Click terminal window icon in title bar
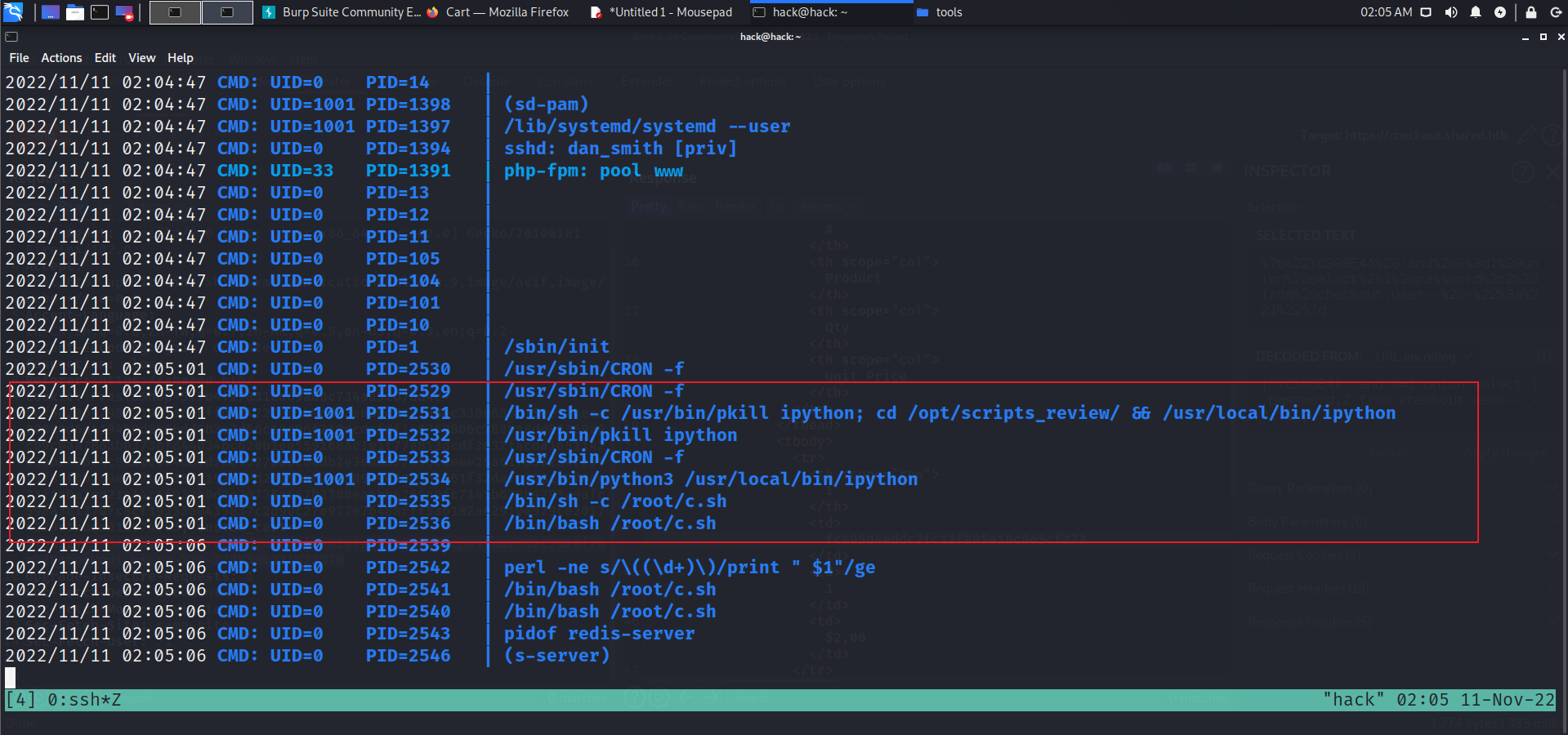This screenshot has height=735, width=1568. [x=11, y=37]
